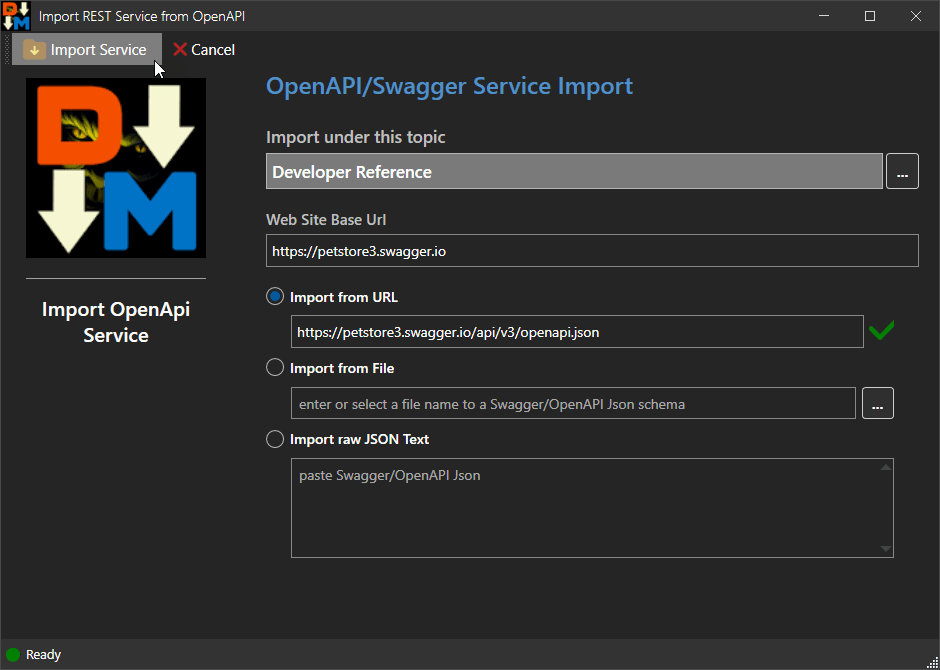
Task: Minimize the Import REST Service window
Action: point(824,16)
